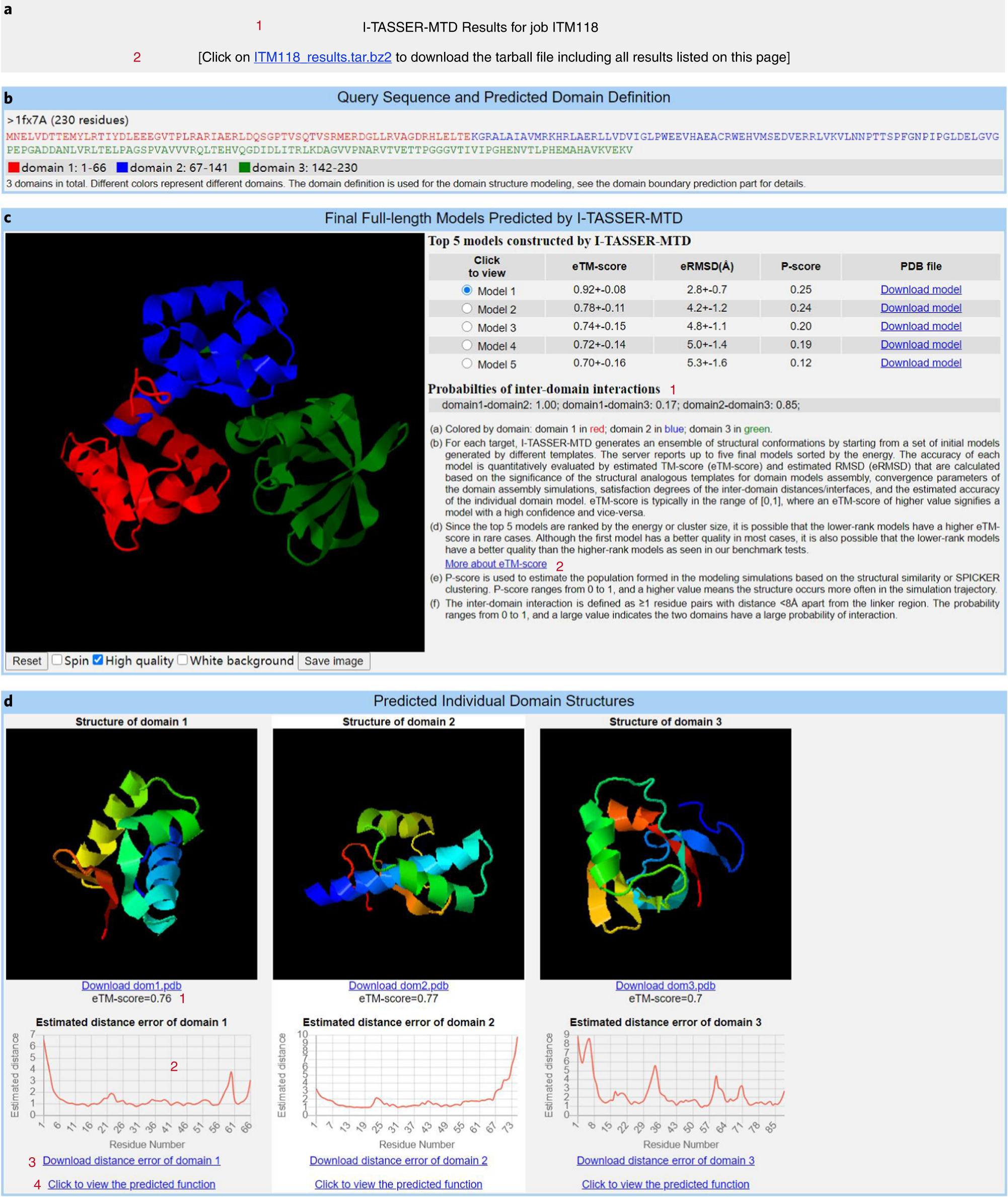The height and width of the screenshot is (1197, 1008).
Task: Click the domain 3 structure viewer
Action: point(665,854)
